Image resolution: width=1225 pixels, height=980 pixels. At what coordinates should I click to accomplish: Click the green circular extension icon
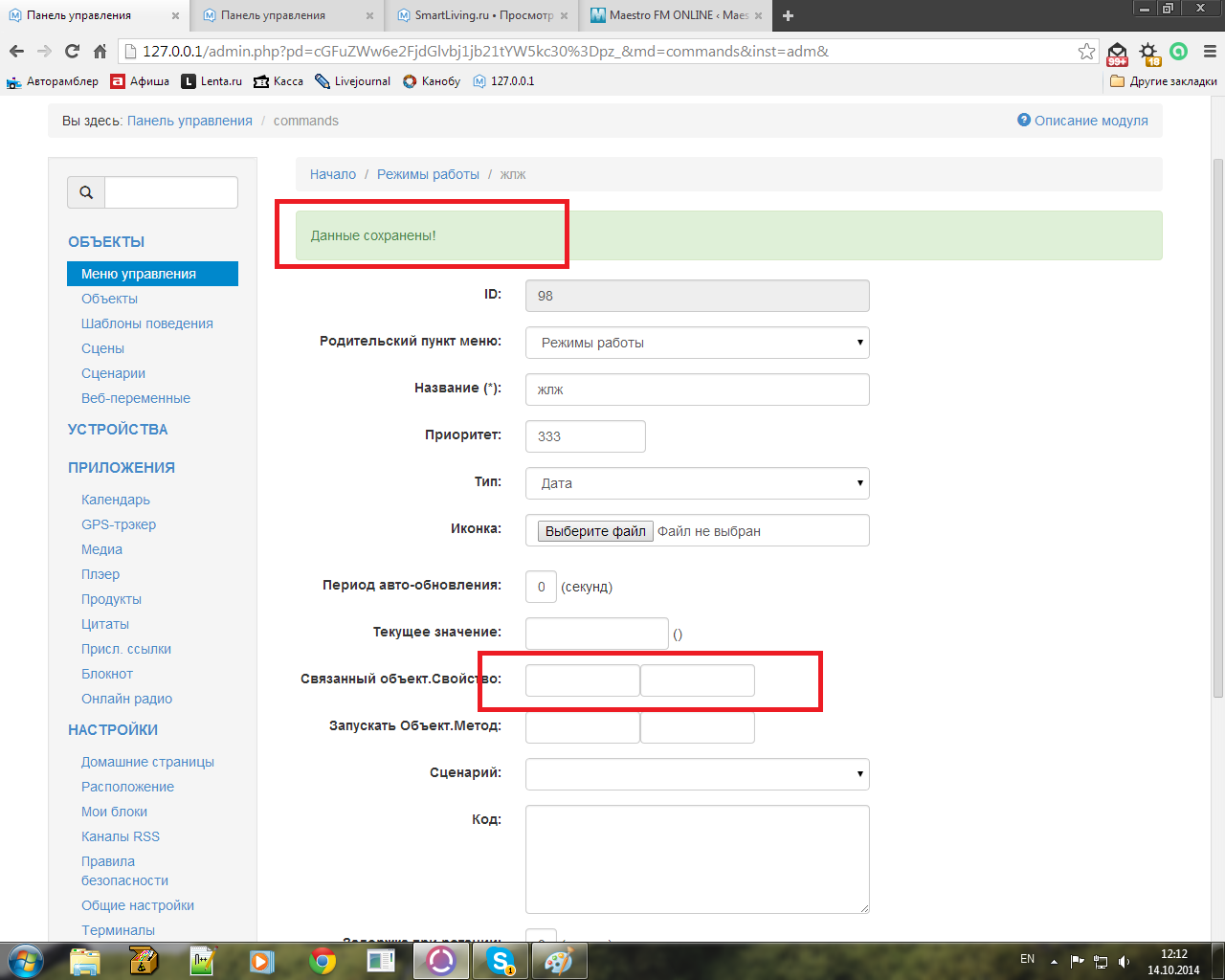[x=1179, y=52]
